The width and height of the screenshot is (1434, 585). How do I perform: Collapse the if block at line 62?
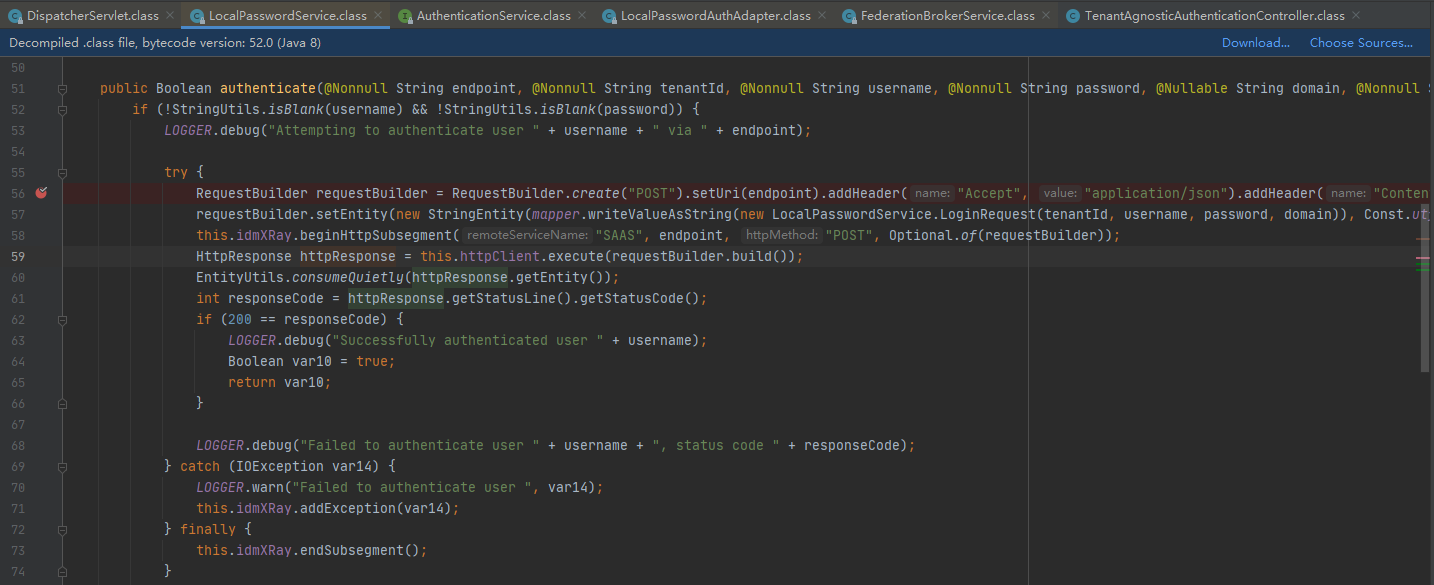[62, 319]
